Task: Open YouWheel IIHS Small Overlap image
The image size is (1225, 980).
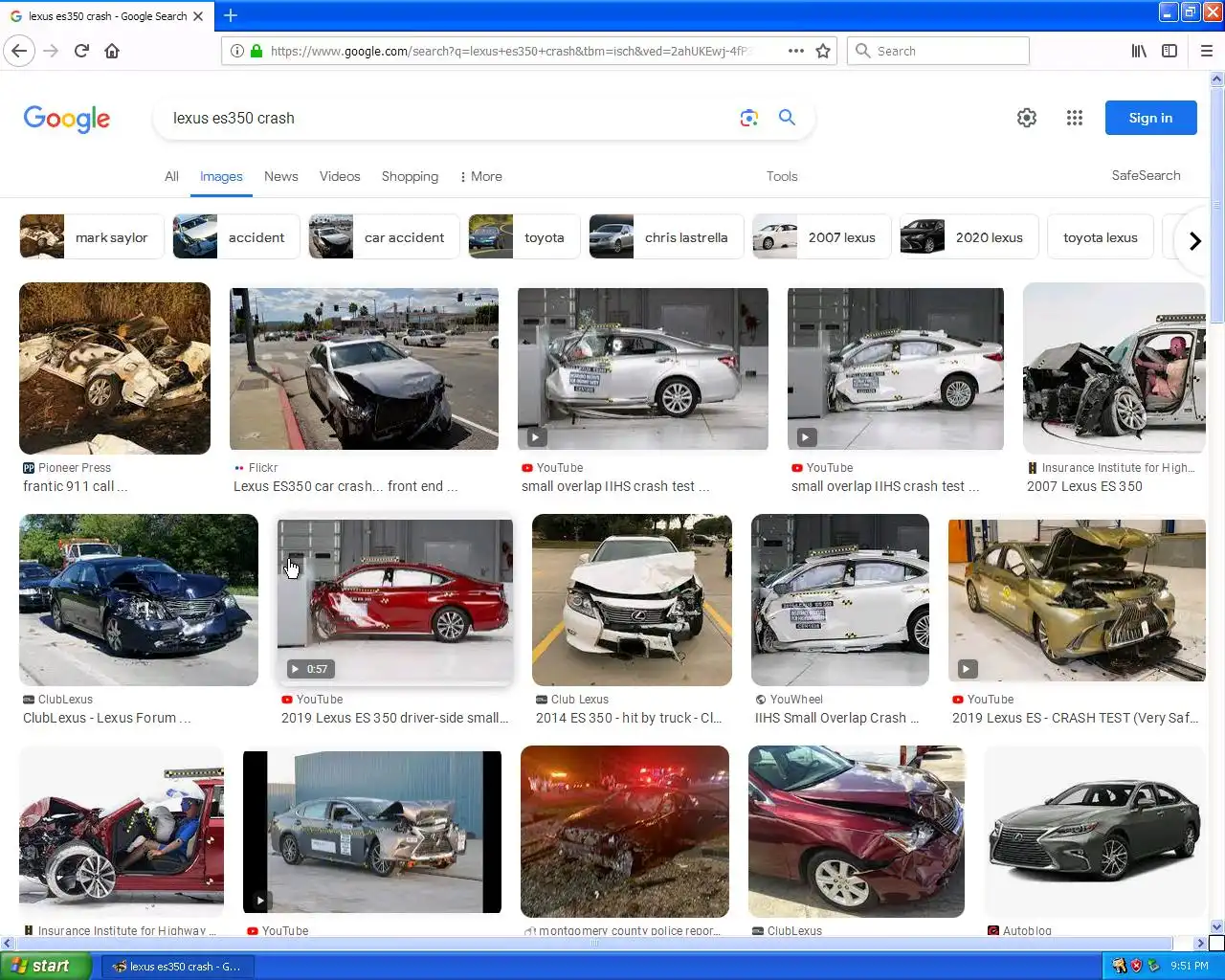Action: (840, 600)
